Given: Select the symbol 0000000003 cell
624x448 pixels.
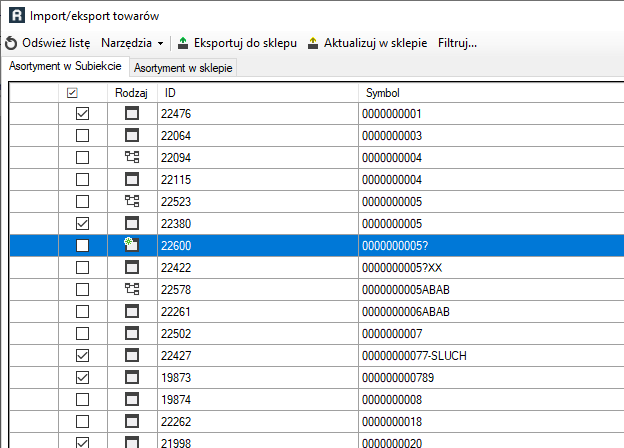Looking at the screenshot, I should tap(491, 135).
